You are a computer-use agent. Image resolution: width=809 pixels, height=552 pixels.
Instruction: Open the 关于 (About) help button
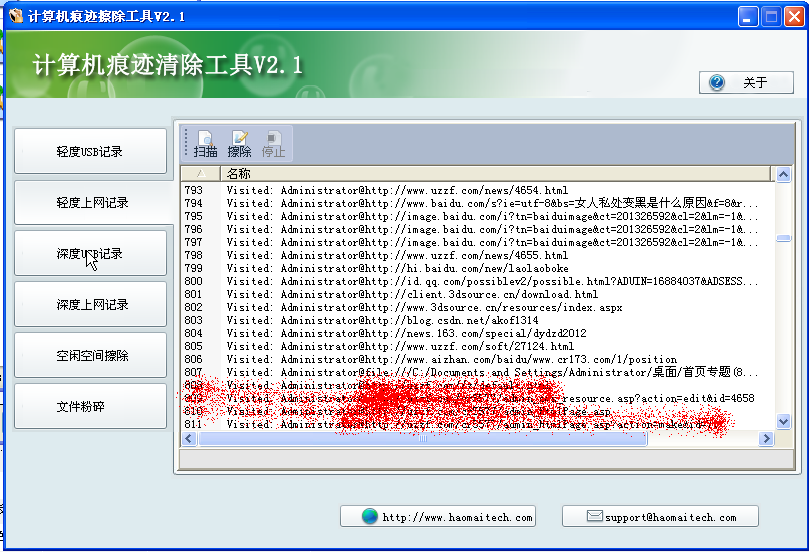[x=746, y=83]
